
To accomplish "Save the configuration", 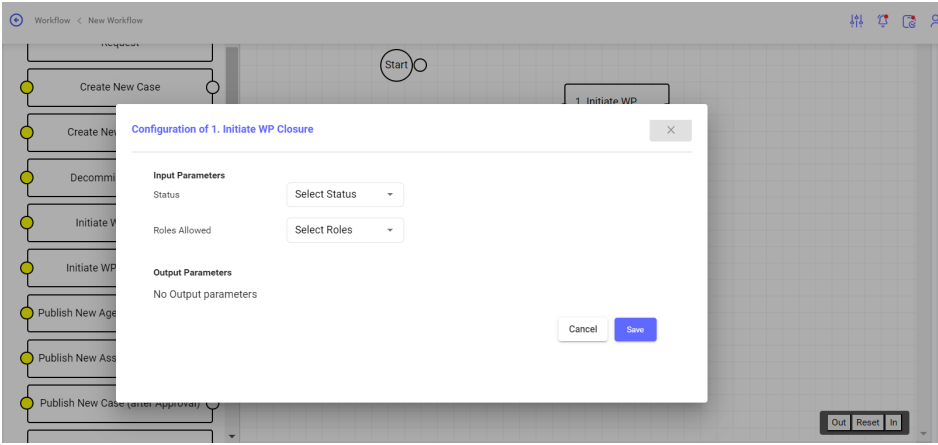I will click(635, 330).
